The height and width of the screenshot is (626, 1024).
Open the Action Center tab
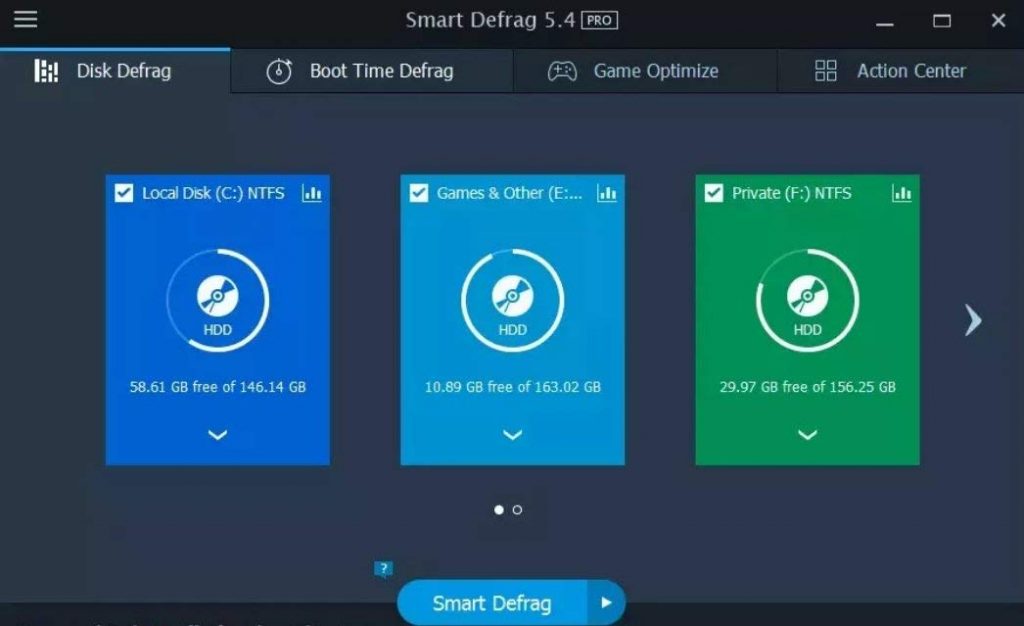(x=901, y=70)
